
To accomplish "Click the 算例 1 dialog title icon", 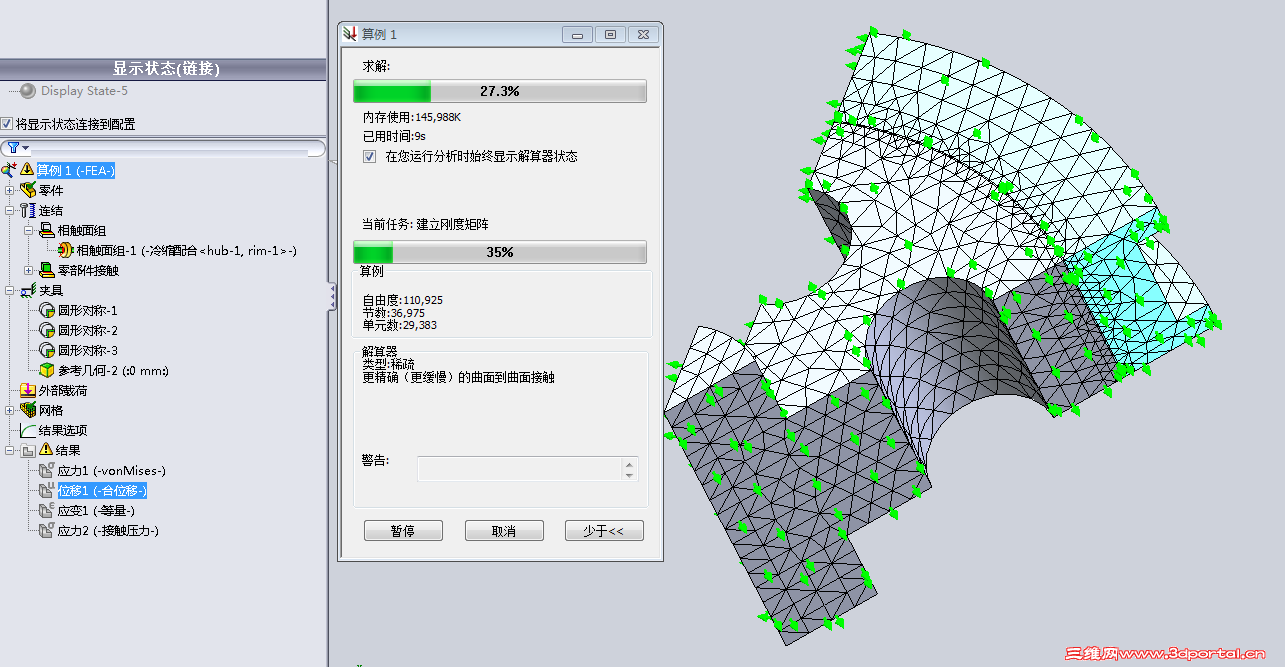I will (x=349, y=34).
